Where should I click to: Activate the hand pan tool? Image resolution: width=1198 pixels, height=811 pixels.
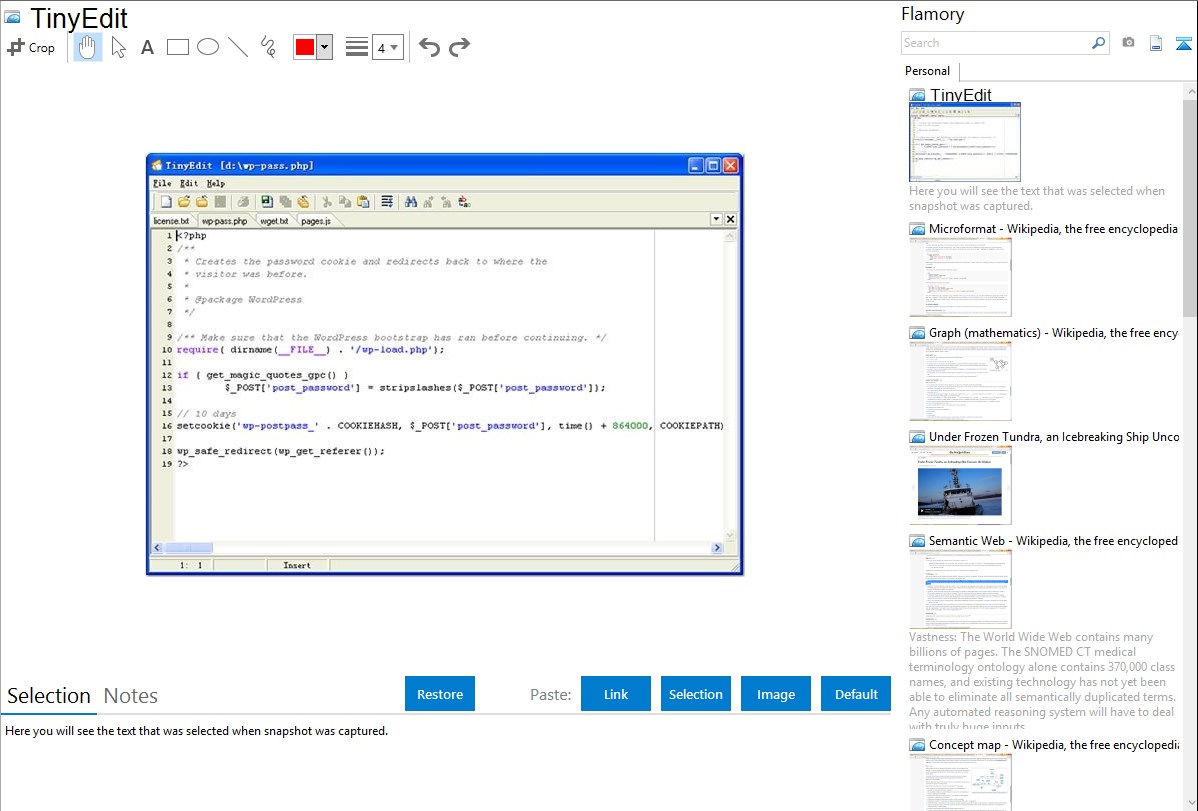pos(88,47)
